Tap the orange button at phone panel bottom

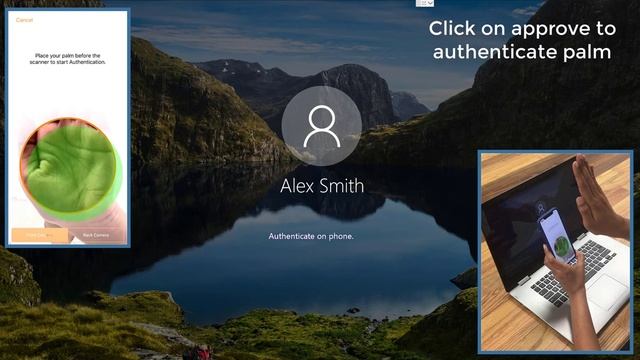(40, 235)
